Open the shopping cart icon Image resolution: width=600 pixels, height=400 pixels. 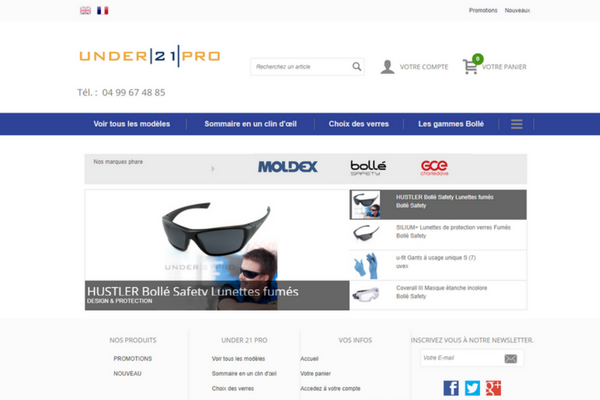coord(470,67)
